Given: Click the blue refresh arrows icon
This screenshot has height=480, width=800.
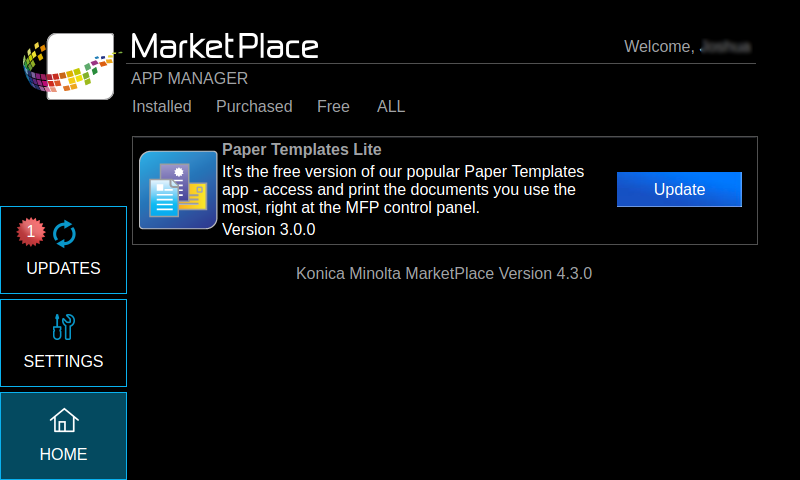Looking at the screenshot, I should click(64, 234).
